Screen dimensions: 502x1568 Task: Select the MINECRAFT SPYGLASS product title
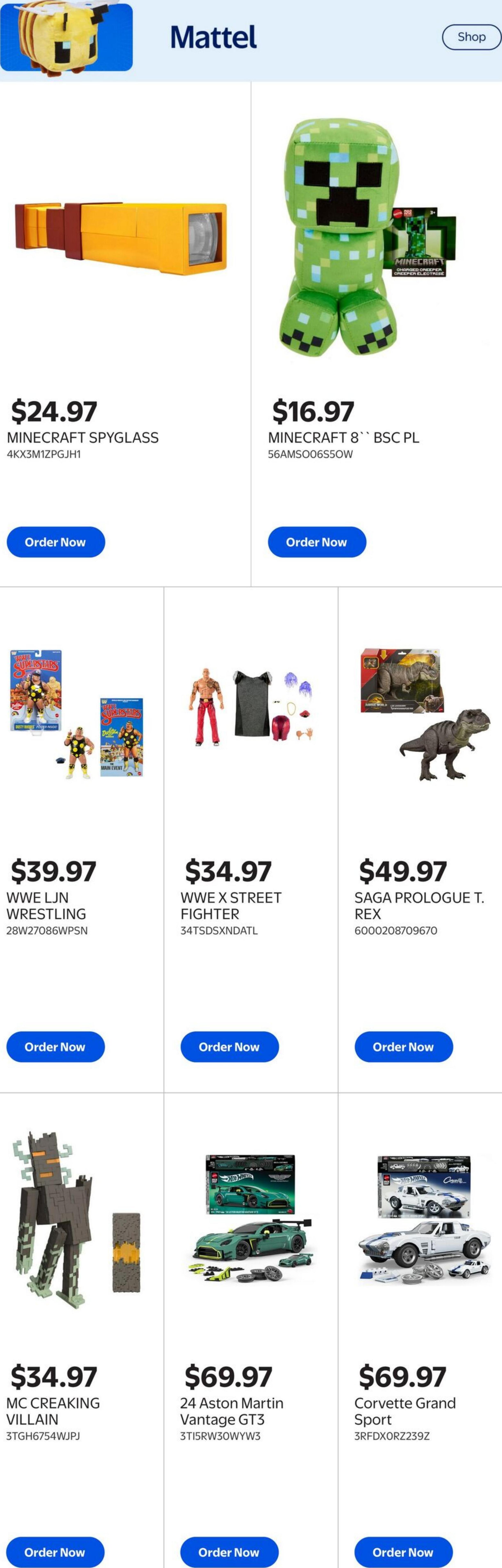pyautogui.click(x=83, y=438)
